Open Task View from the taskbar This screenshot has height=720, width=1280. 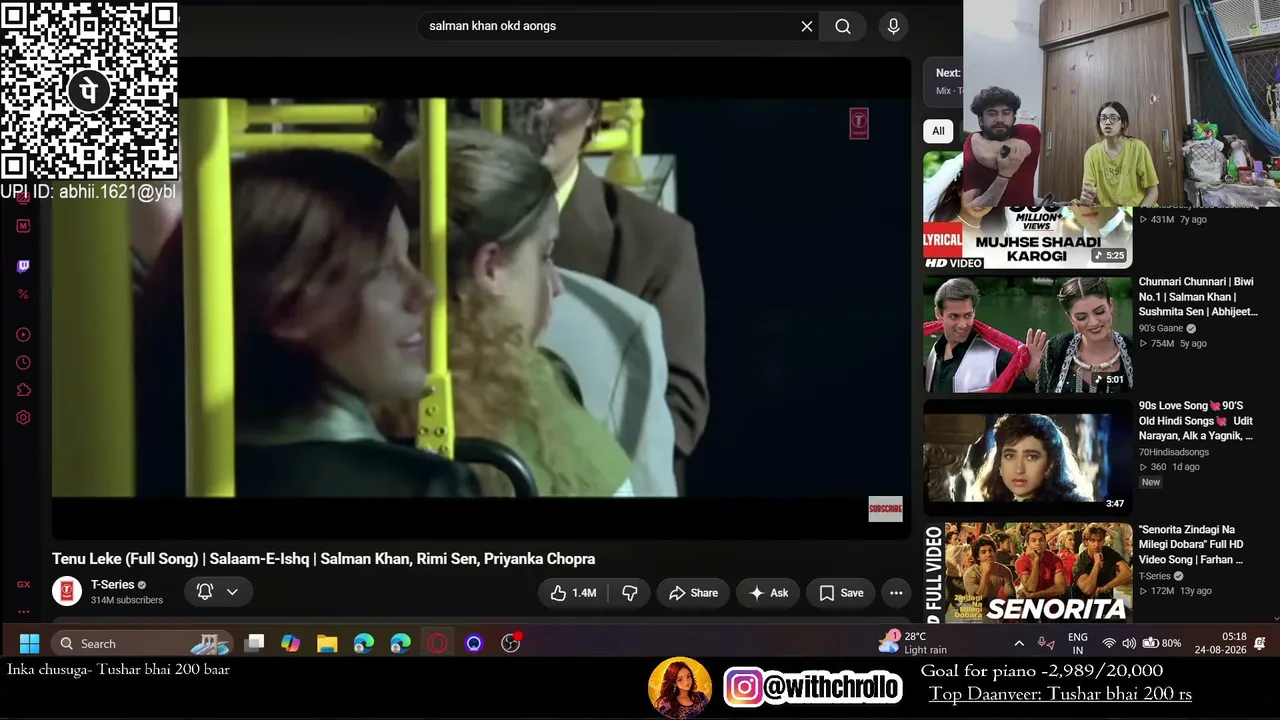tap(255, 643)
